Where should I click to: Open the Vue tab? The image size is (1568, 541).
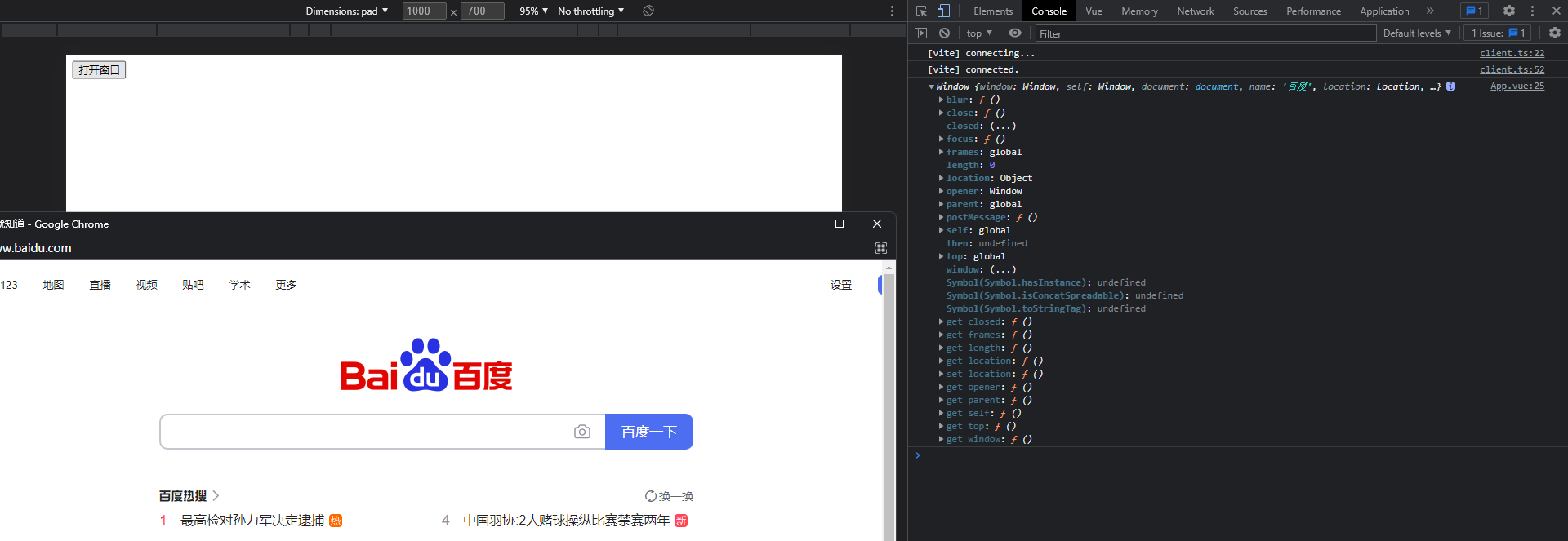pyautogui.click(x=1094, y=11)
